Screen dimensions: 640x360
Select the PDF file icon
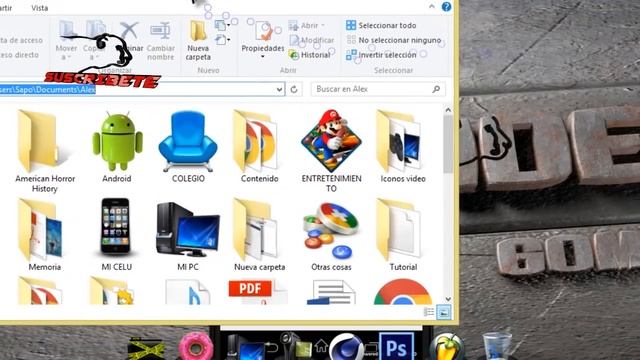[x=258, y=292]
